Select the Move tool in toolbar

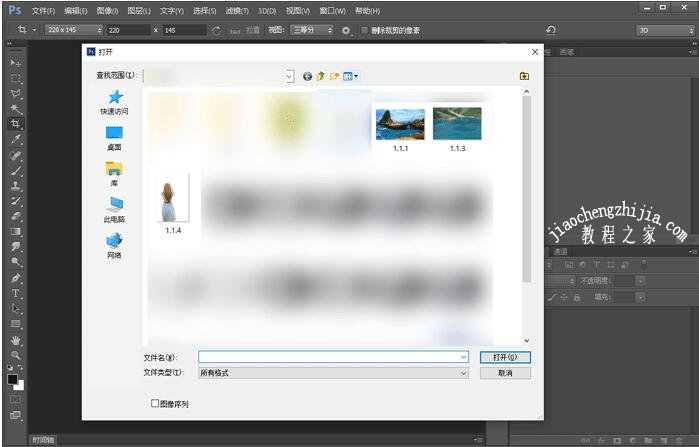click(x=15, y=62)
